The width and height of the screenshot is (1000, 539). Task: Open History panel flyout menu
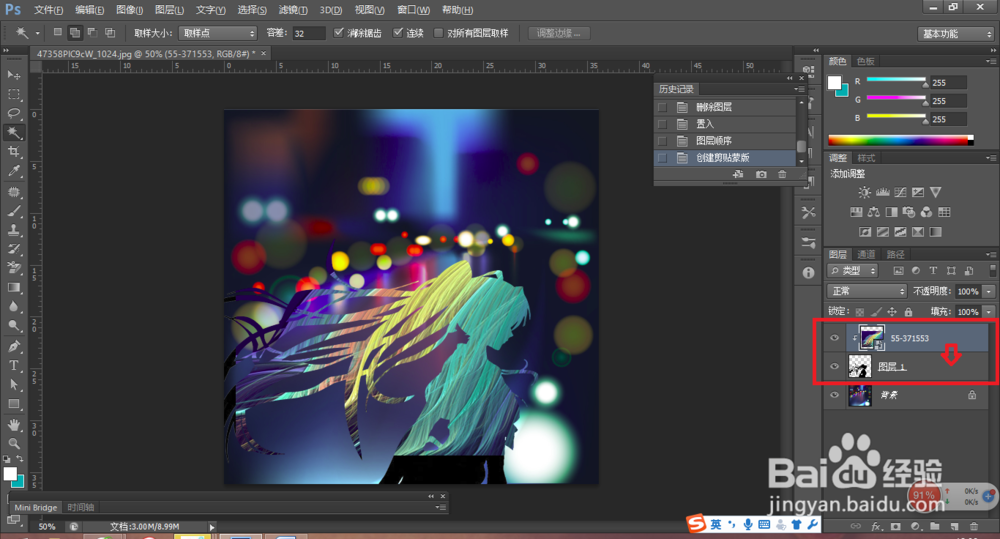(799, 89)
